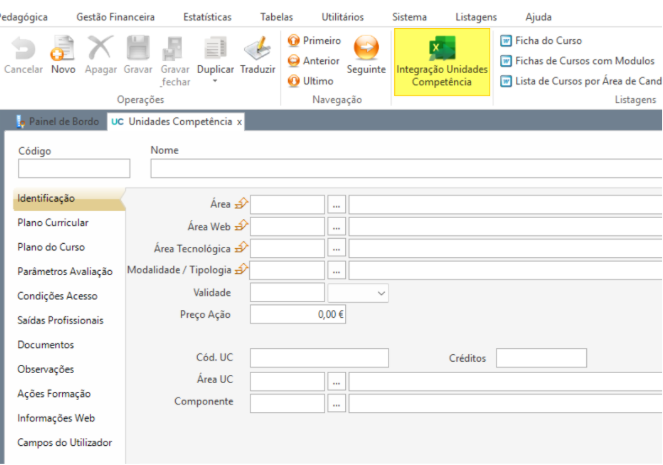Image resolution: width=663 pixels, height=465 pixels.
Task: Open the Listagens menu
Action: click(476, 17)
